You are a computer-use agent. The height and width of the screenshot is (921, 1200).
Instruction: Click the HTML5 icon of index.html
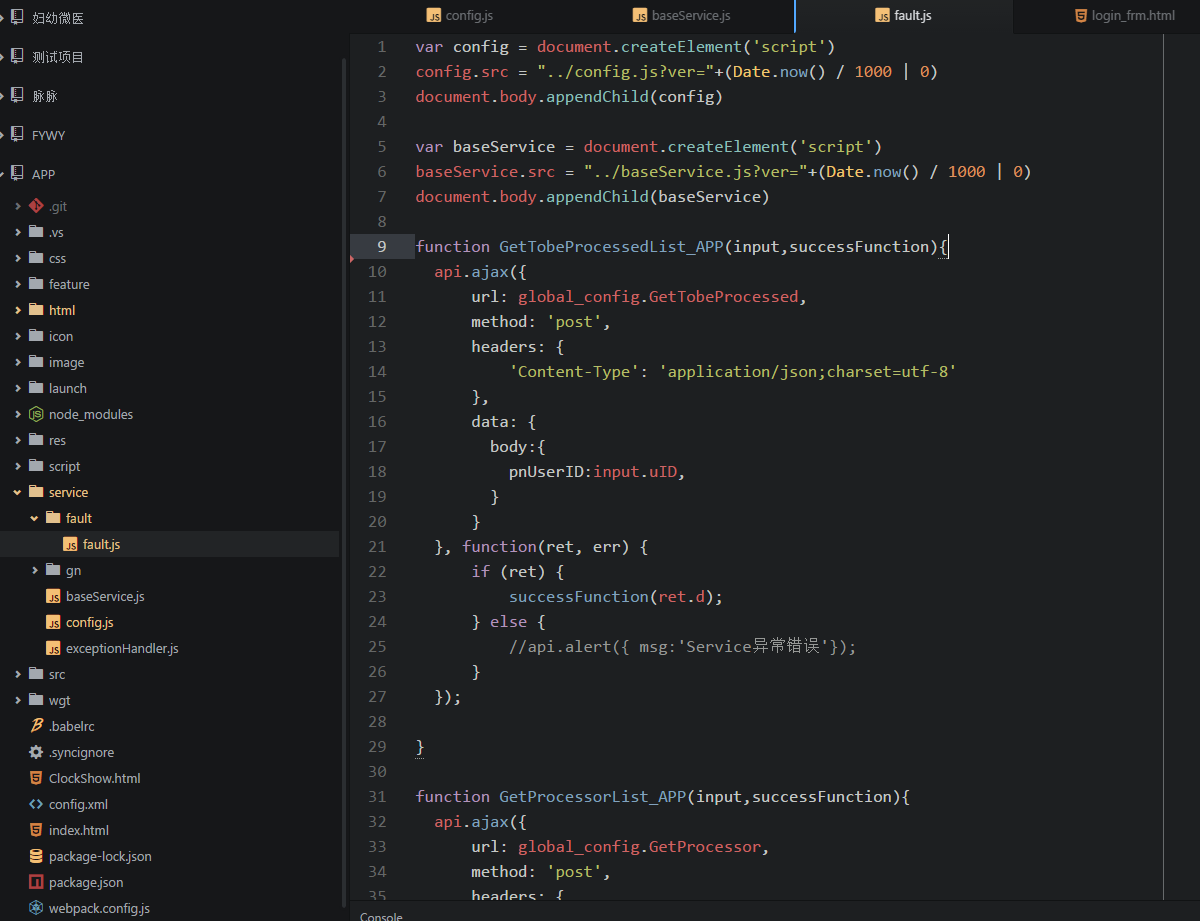(x=36, y=830)
